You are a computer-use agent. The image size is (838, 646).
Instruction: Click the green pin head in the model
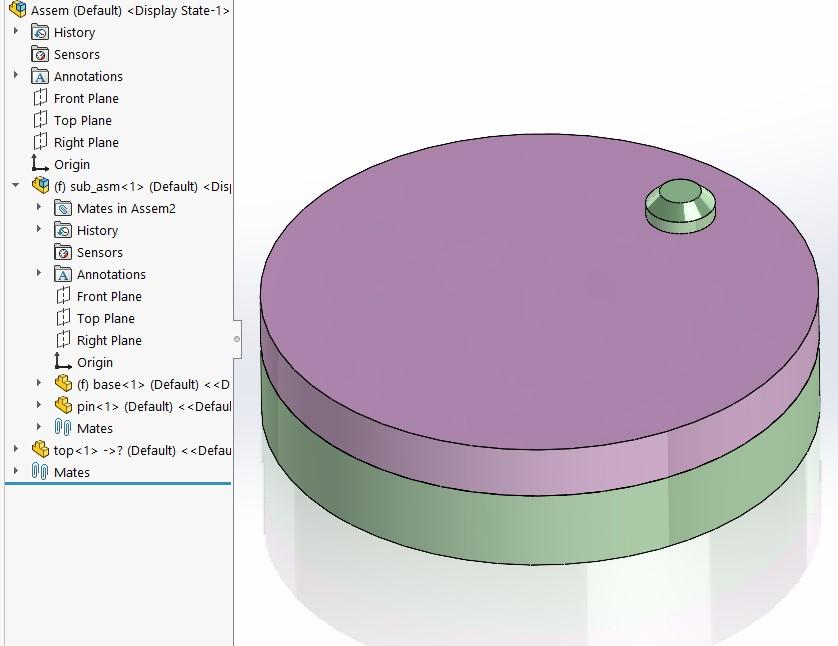[680, 206]
